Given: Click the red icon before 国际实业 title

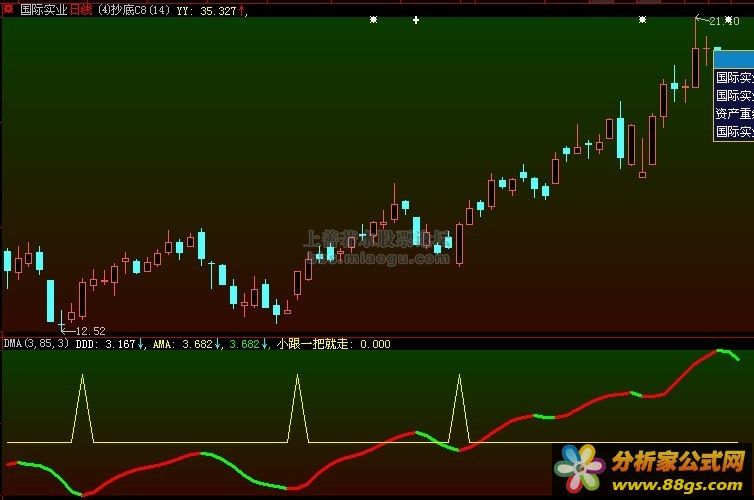Looking at the screenshot, I should coord(8,9).
